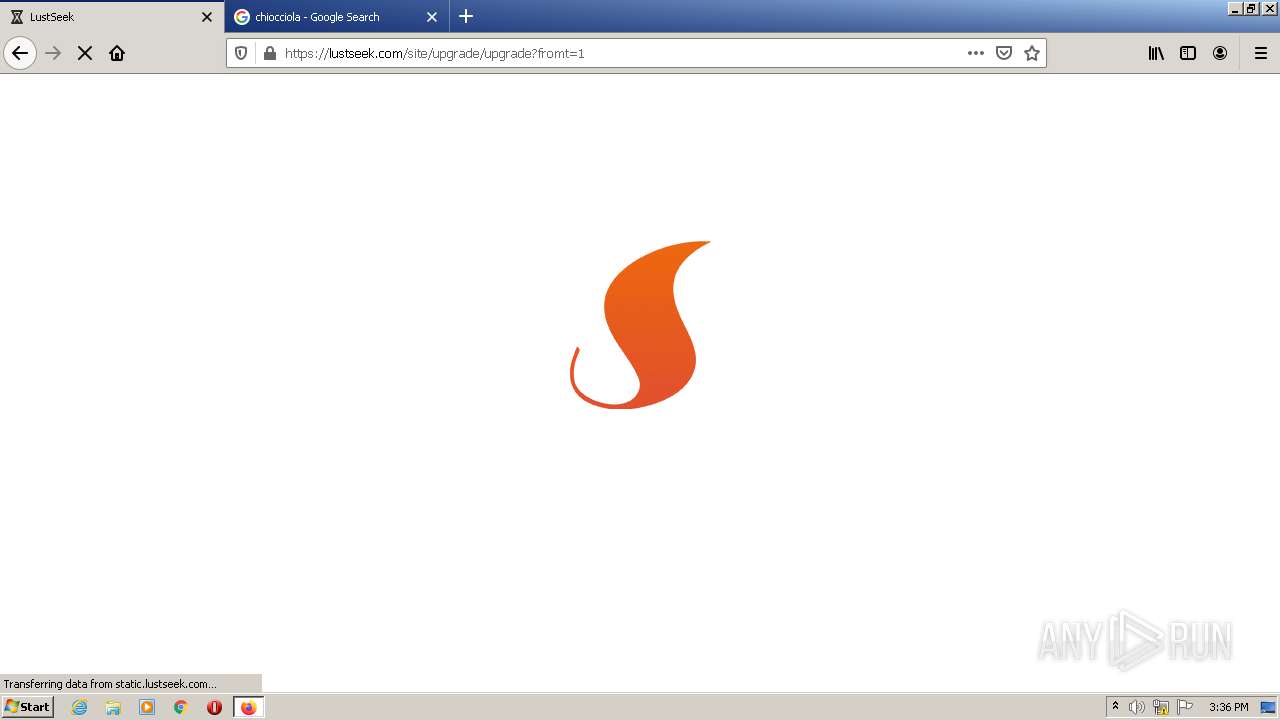Switch to the LustSeek tab

pos(112,17)
